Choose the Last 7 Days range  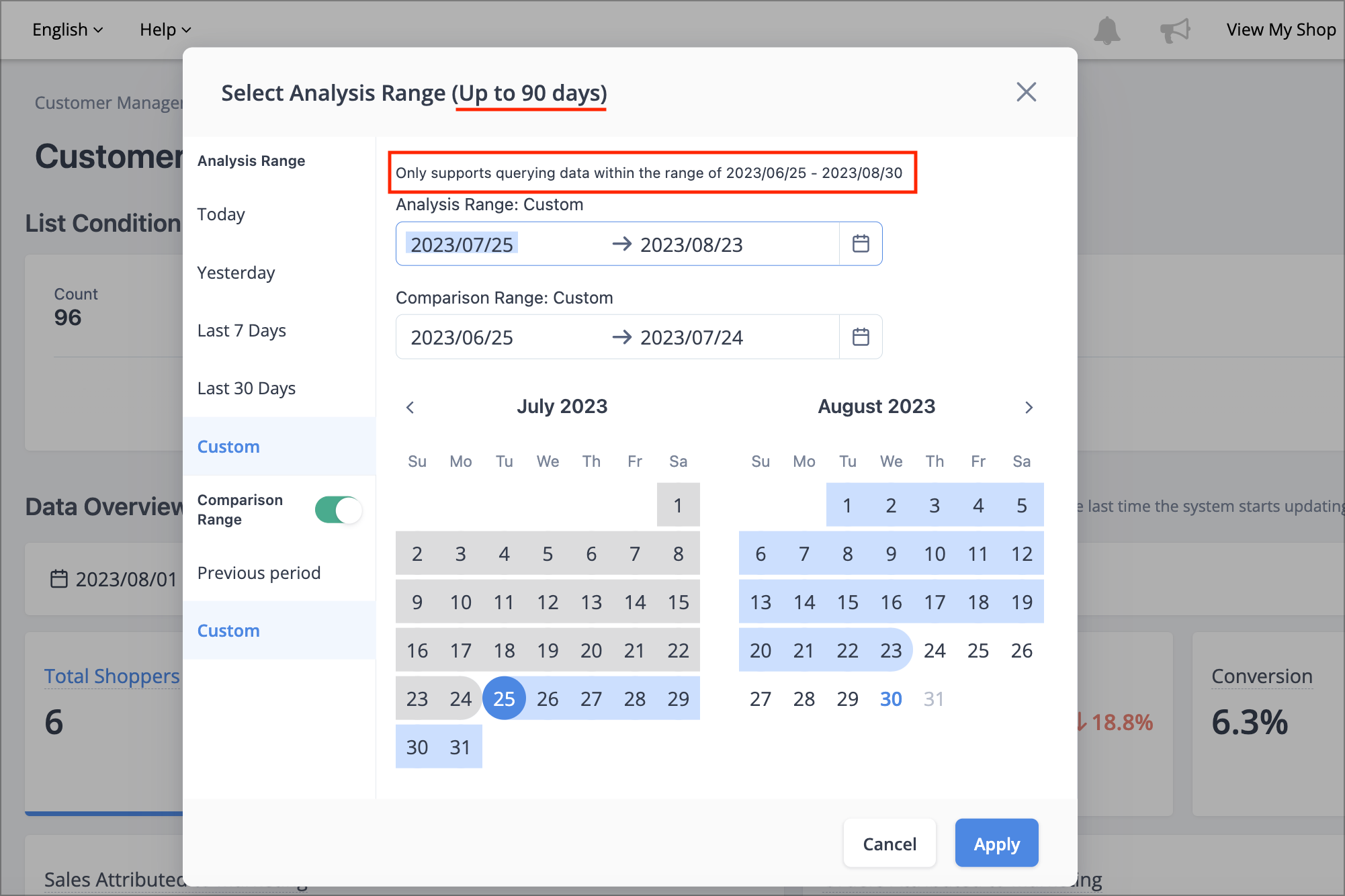279,330
